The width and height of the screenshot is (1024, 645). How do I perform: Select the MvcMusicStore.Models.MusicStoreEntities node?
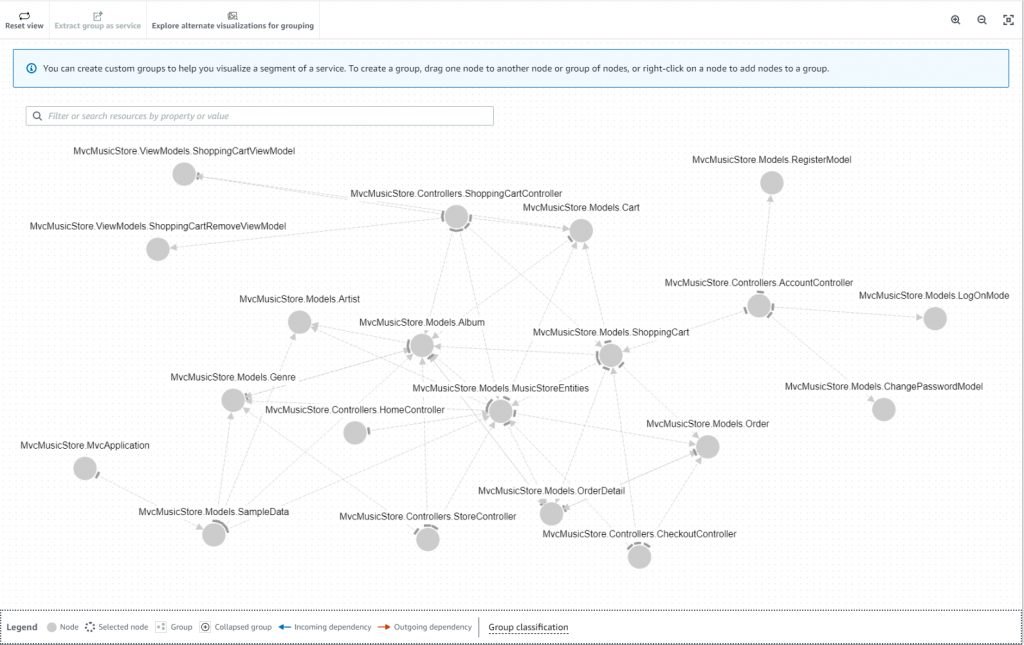(x=500, y=411)
